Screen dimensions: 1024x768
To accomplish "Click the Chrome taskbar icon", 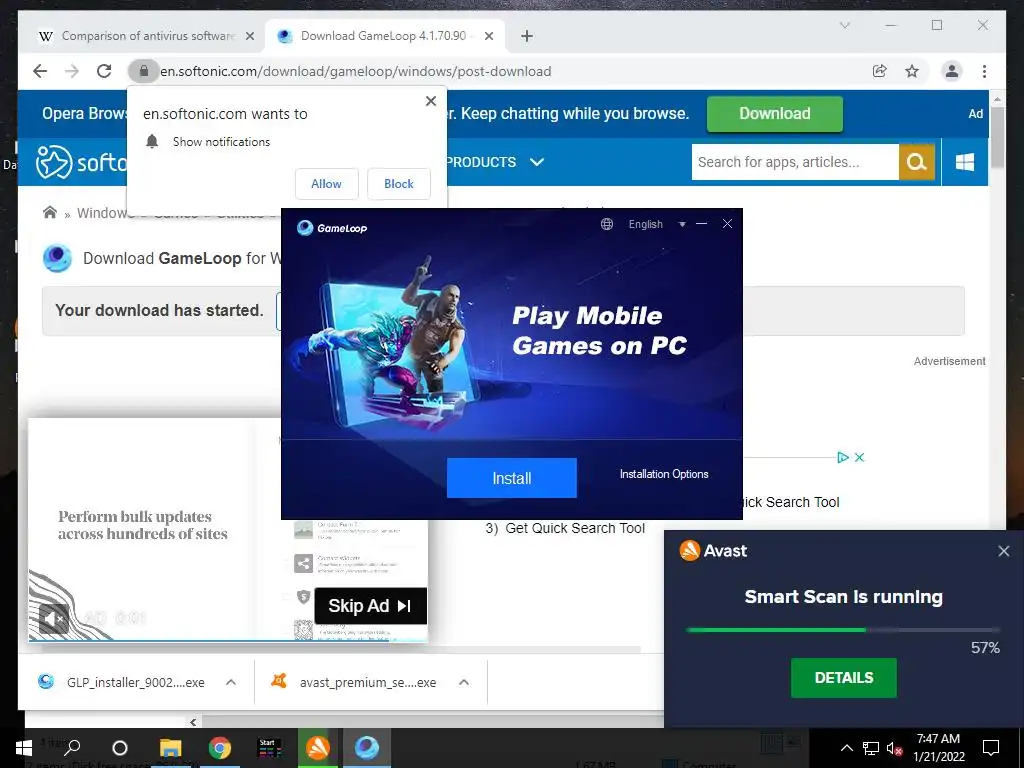I will pyautogui.click(x=220, y=748).
